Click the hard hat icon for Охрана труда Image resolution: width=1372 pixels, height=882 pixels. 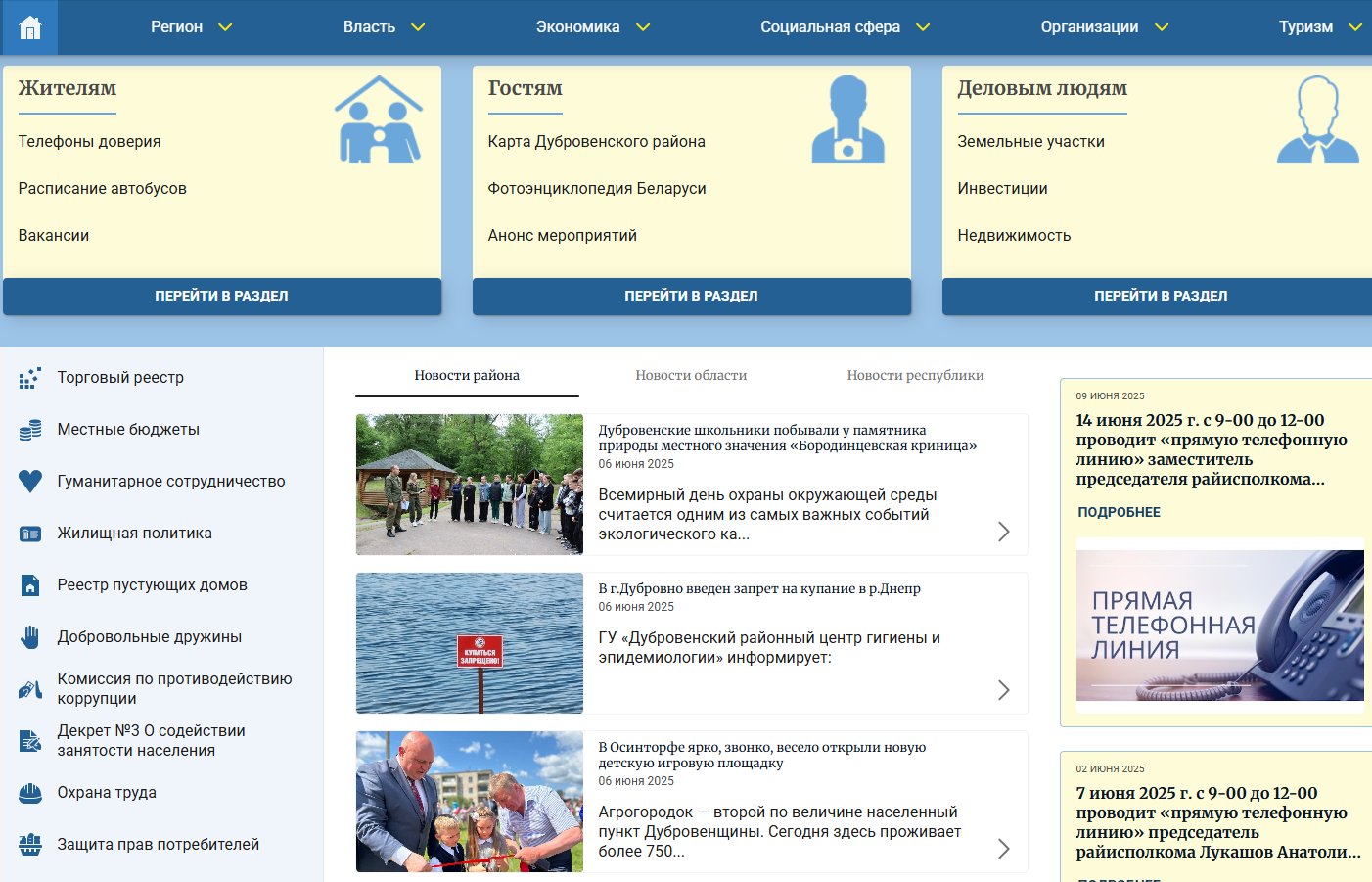[x=30, y=793]
